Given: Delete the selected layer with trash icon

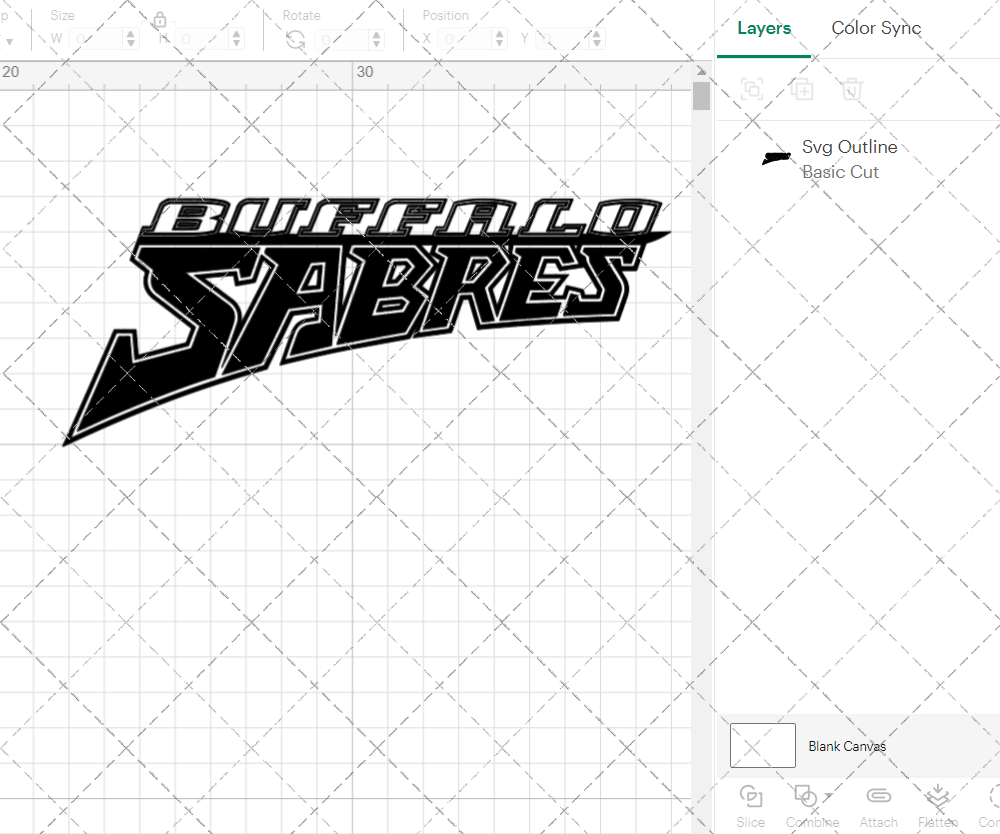Looking at the screenshot, I should tap(851, 89).
